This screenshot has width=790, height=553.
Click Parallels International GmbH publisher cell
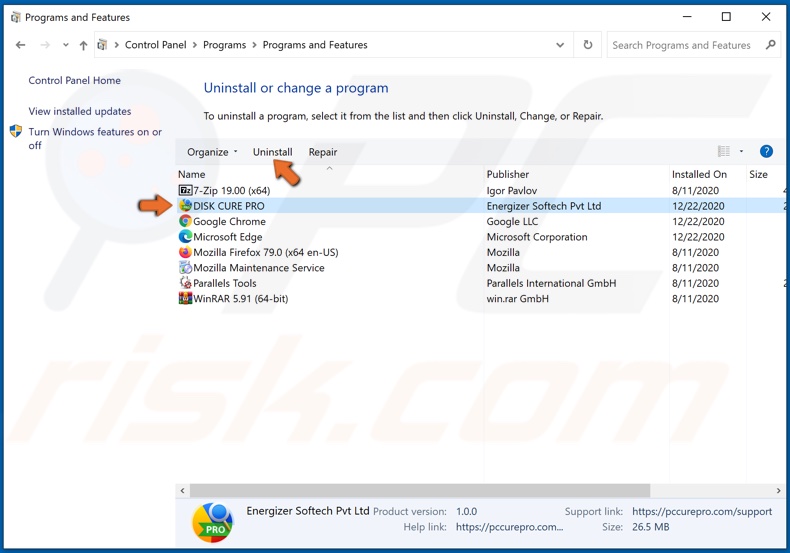tap(551, 283)
